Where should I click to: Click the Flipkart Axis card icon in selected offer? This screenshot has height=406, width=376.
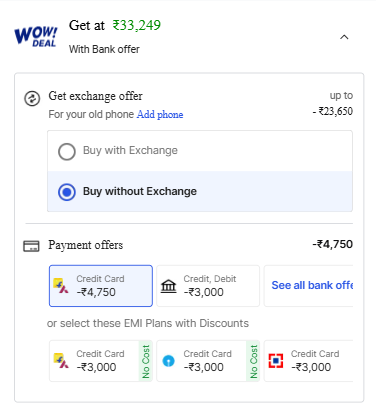tap(61, 286)
